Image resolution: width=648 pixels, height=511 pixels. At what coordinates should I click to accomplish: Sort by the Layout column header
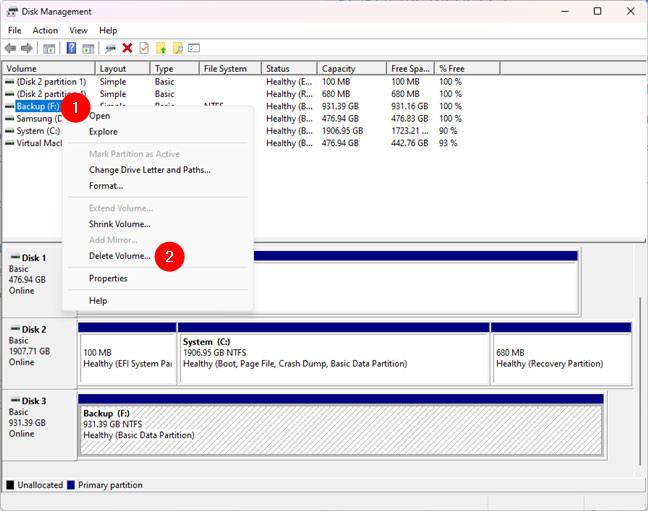tap(122, 69)
